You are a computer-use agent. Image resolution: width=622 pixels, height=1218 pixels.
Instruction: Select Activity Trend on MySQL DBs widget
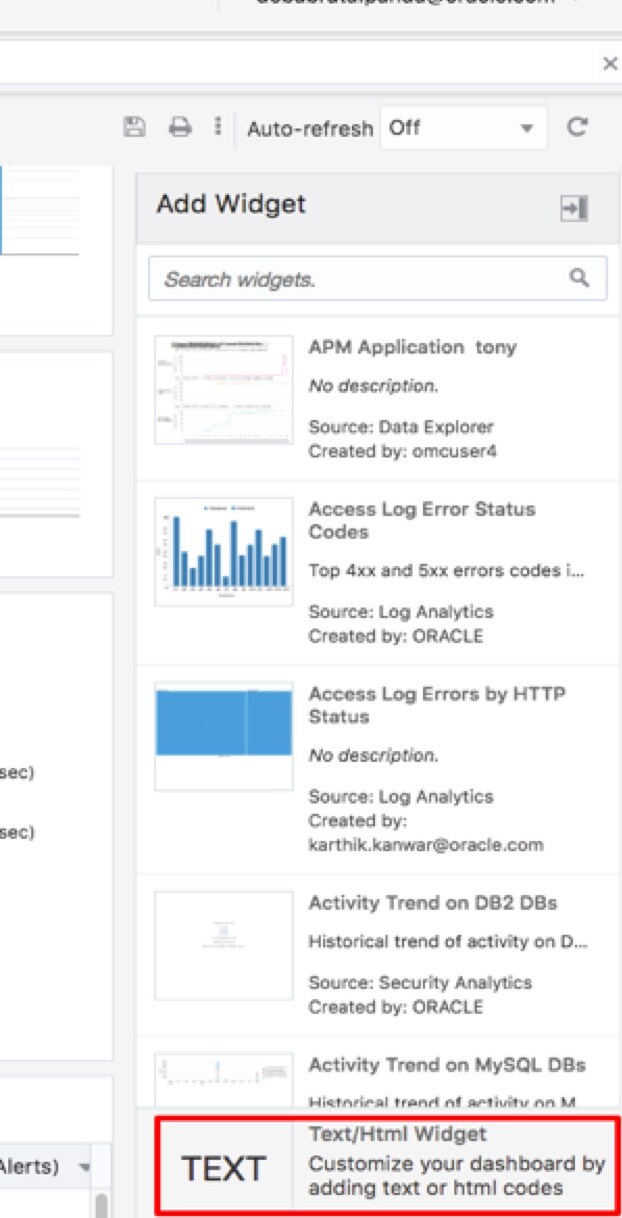point(446,1064)
